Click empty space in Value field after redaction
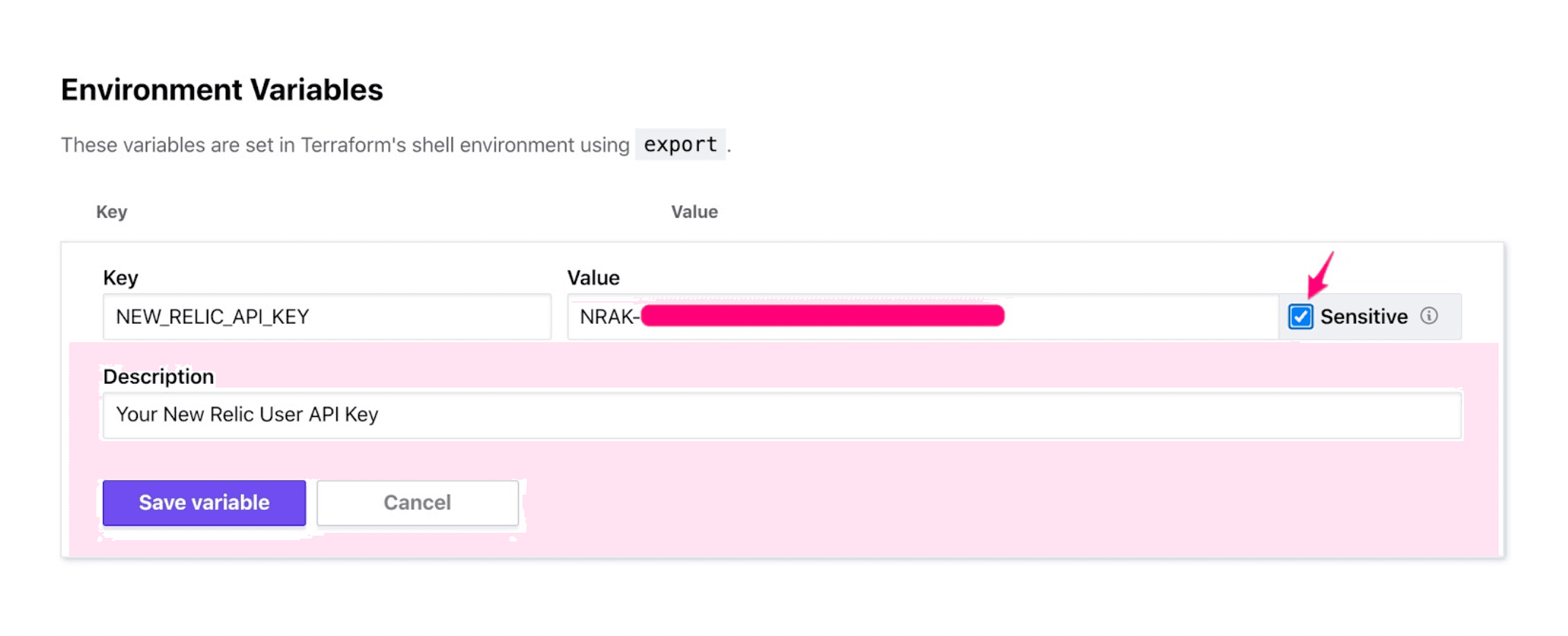This screenshot has width=1568, height=636. (x=1139, y=317)
